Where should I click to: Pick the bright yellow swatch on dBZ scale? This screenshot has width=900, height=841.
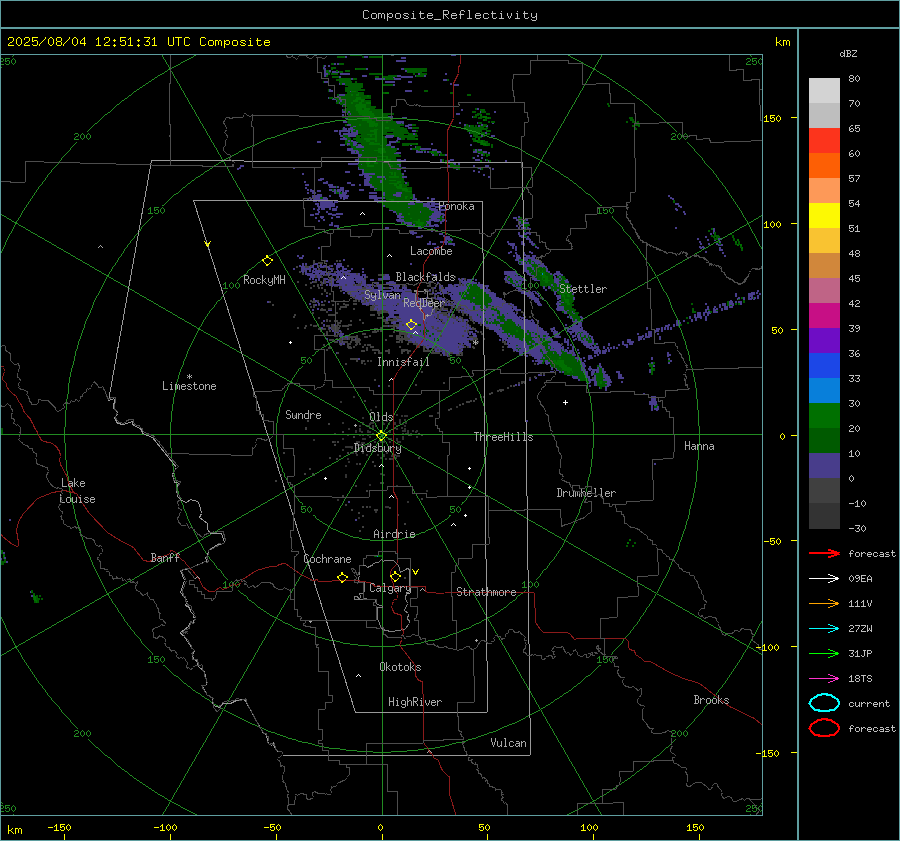pos(824,216)
